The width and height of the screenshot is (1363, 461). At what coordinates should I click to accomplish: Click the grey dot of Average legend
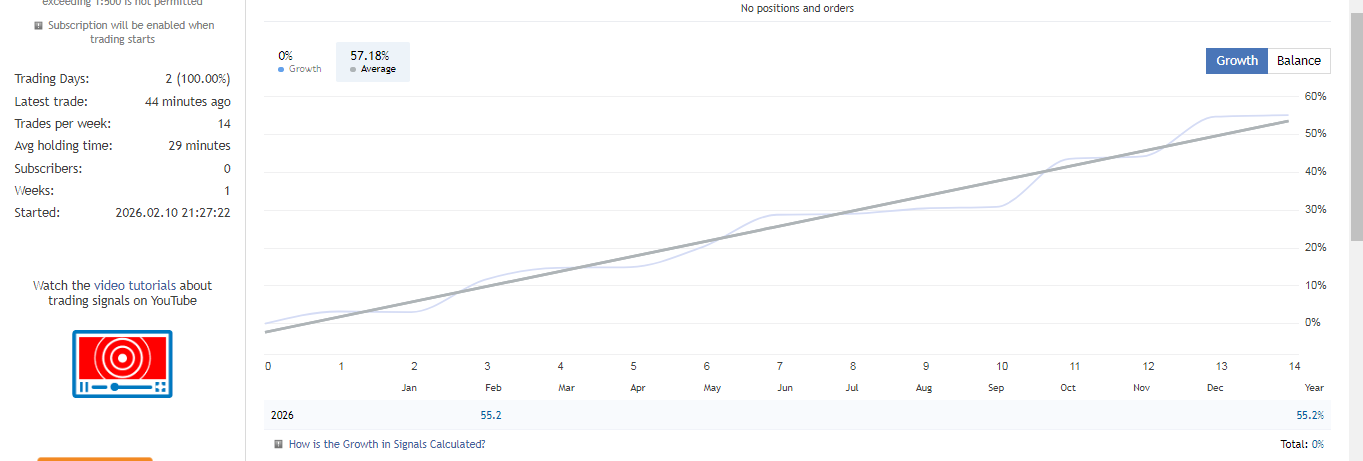tap(354, 70)
